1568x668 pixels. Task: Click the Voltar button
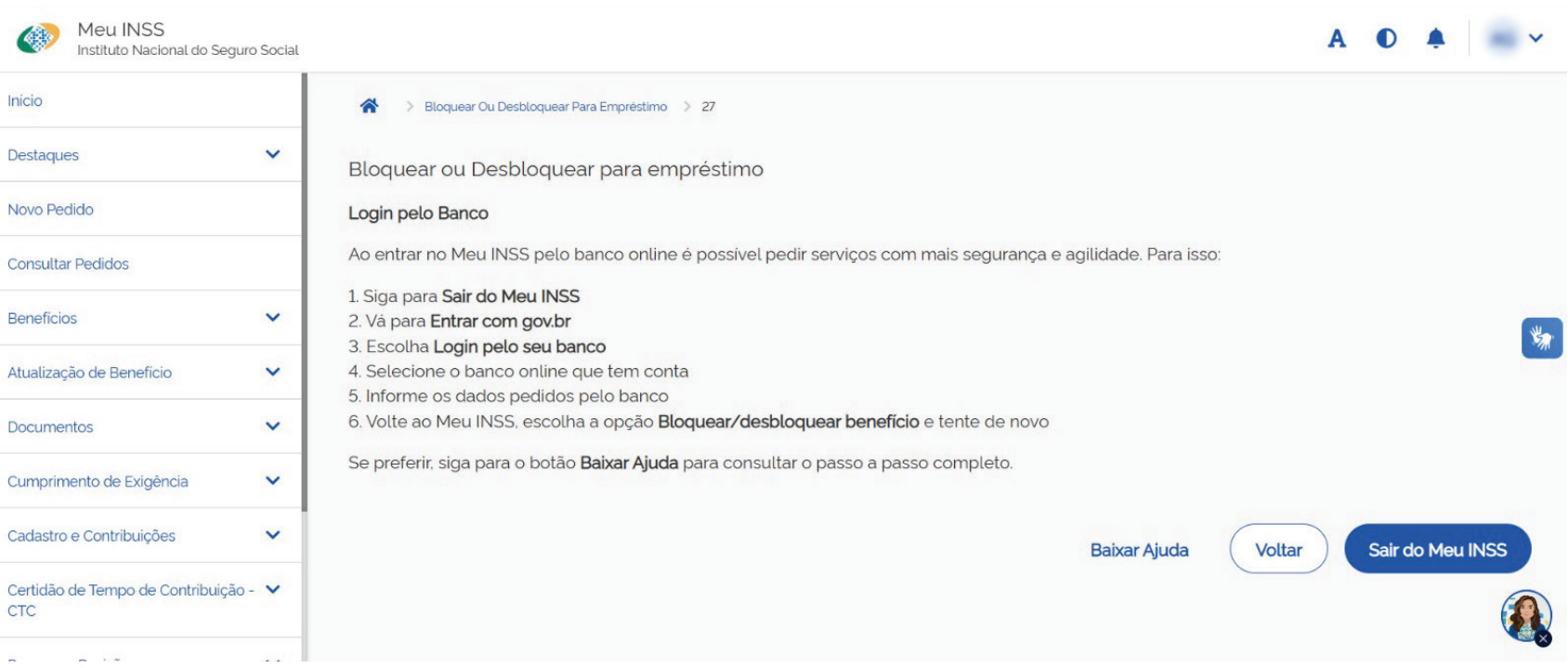pos(1278,549)
